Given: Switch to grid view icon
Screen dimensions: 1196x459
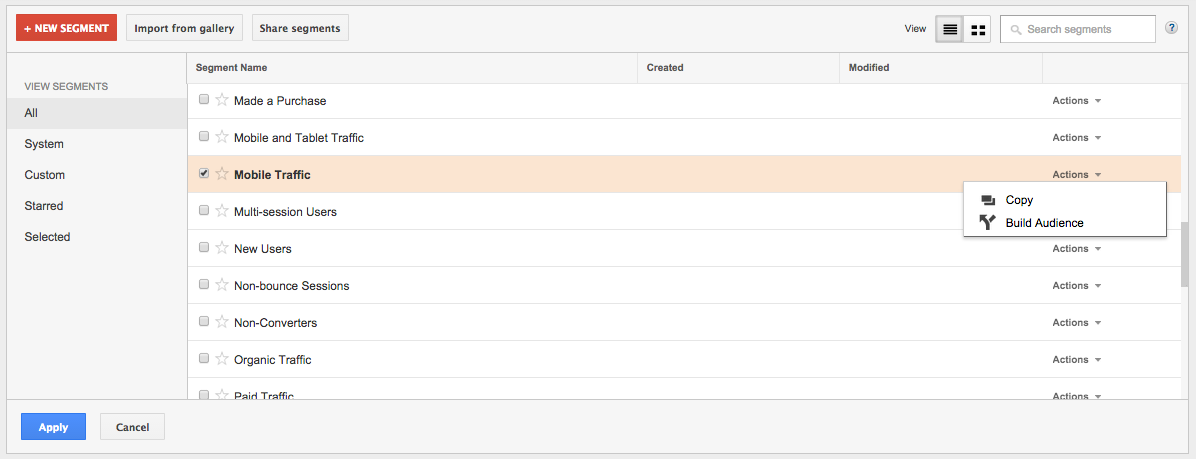Looking at the screenshot, I should click(977, 30).
